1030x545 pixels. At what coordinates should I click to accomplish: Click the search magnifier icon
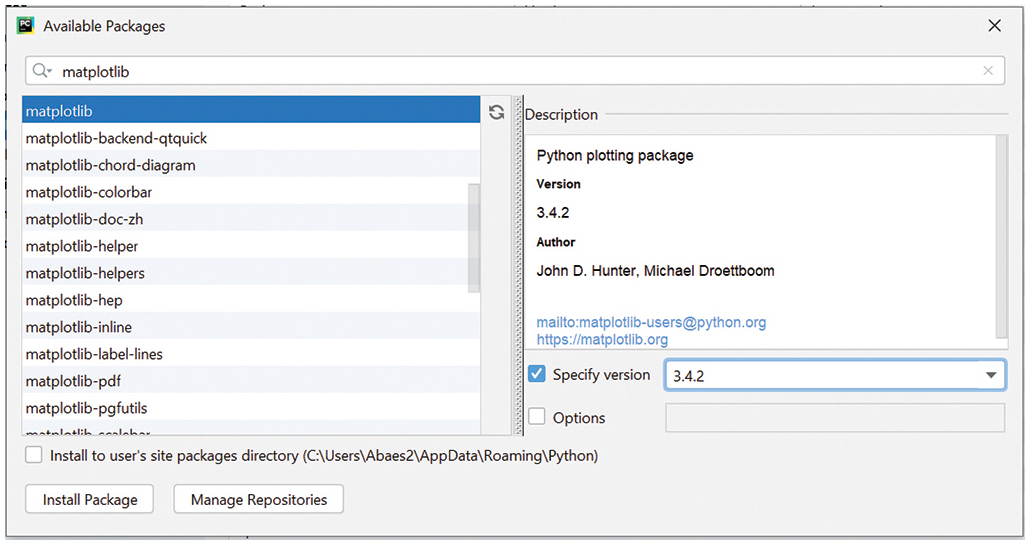(x=41, y=71)
